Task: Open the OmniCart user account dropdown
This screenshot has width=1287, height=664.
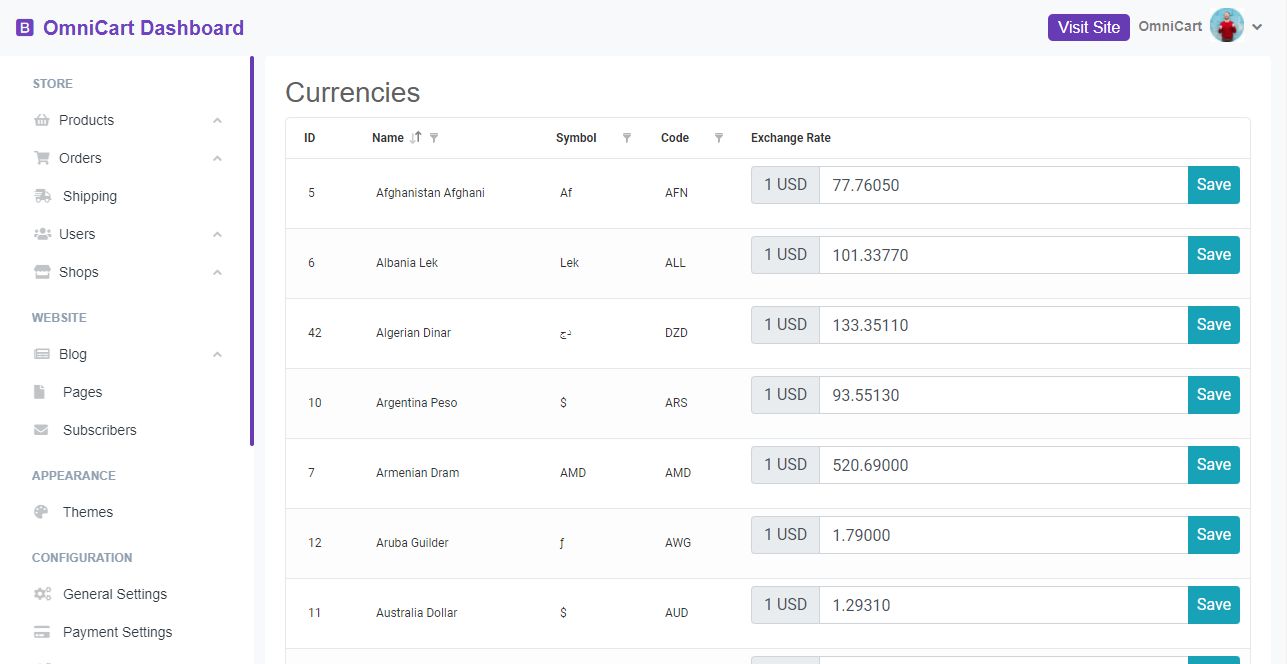Action: (1258, 28)
